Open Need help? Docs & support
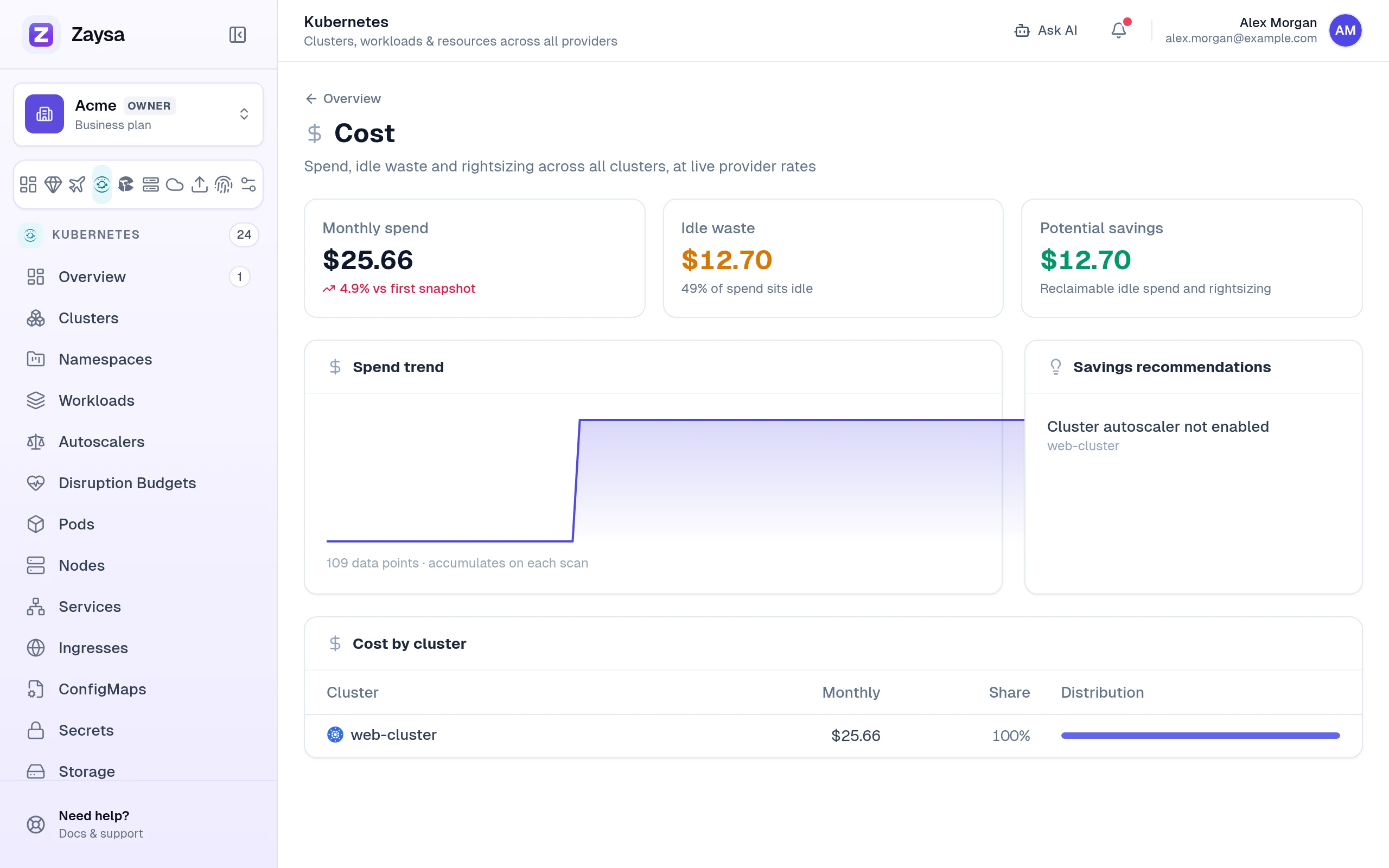This screenshot has height=868, width=1389. [138, 825]
